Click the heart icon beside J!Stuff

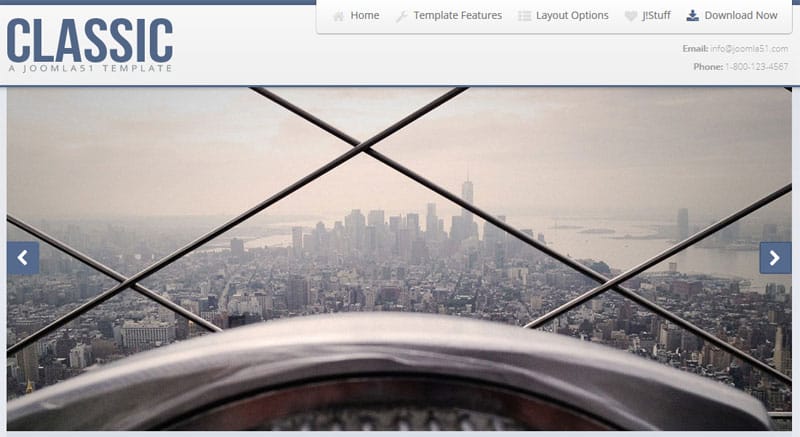630,16
